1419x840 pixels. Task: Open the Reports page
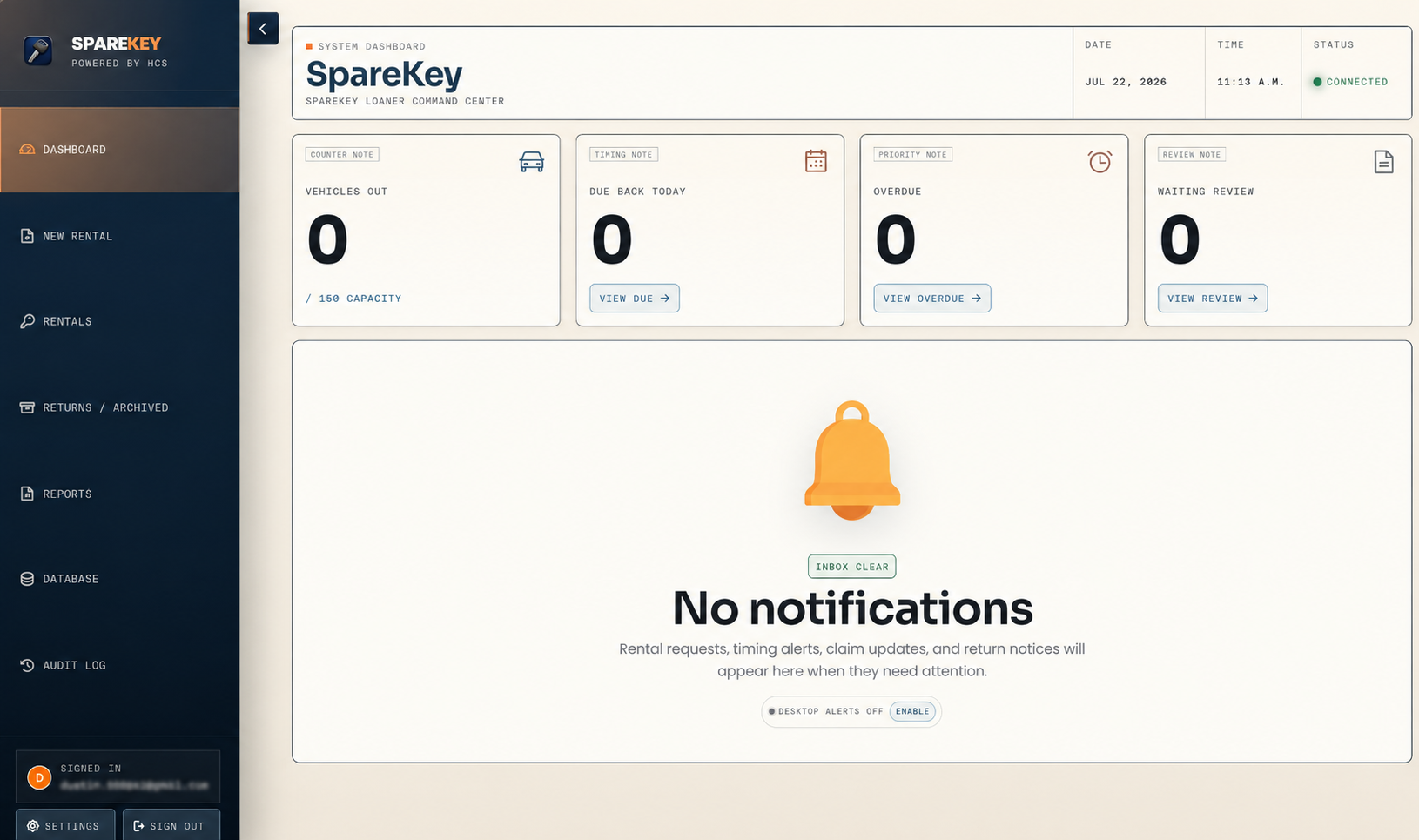tap(119, 494)
